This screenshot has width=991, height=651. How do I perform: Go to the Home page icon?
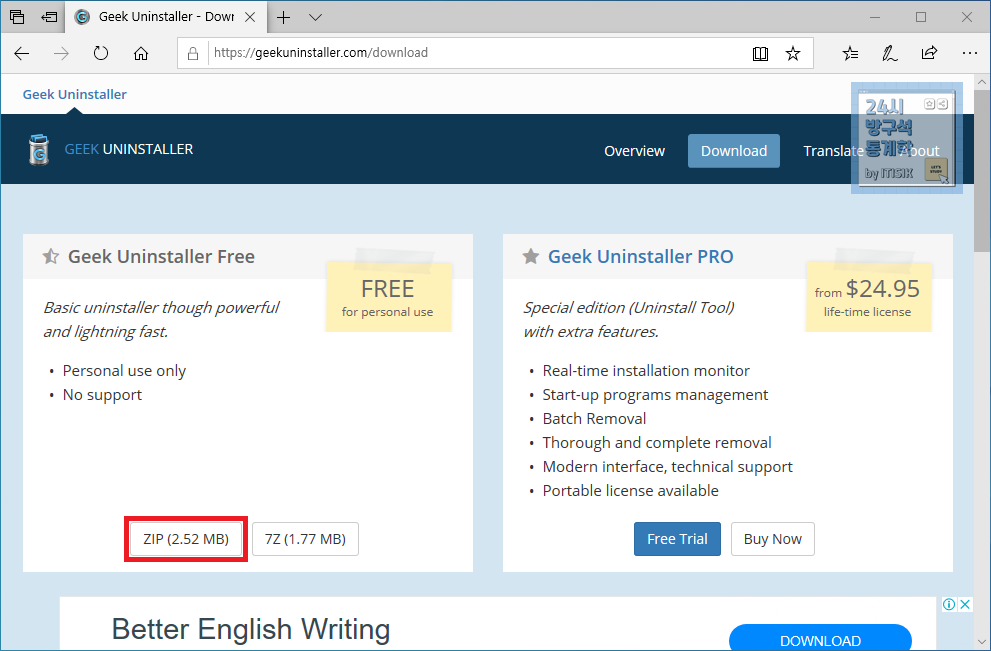coord(141,53)
